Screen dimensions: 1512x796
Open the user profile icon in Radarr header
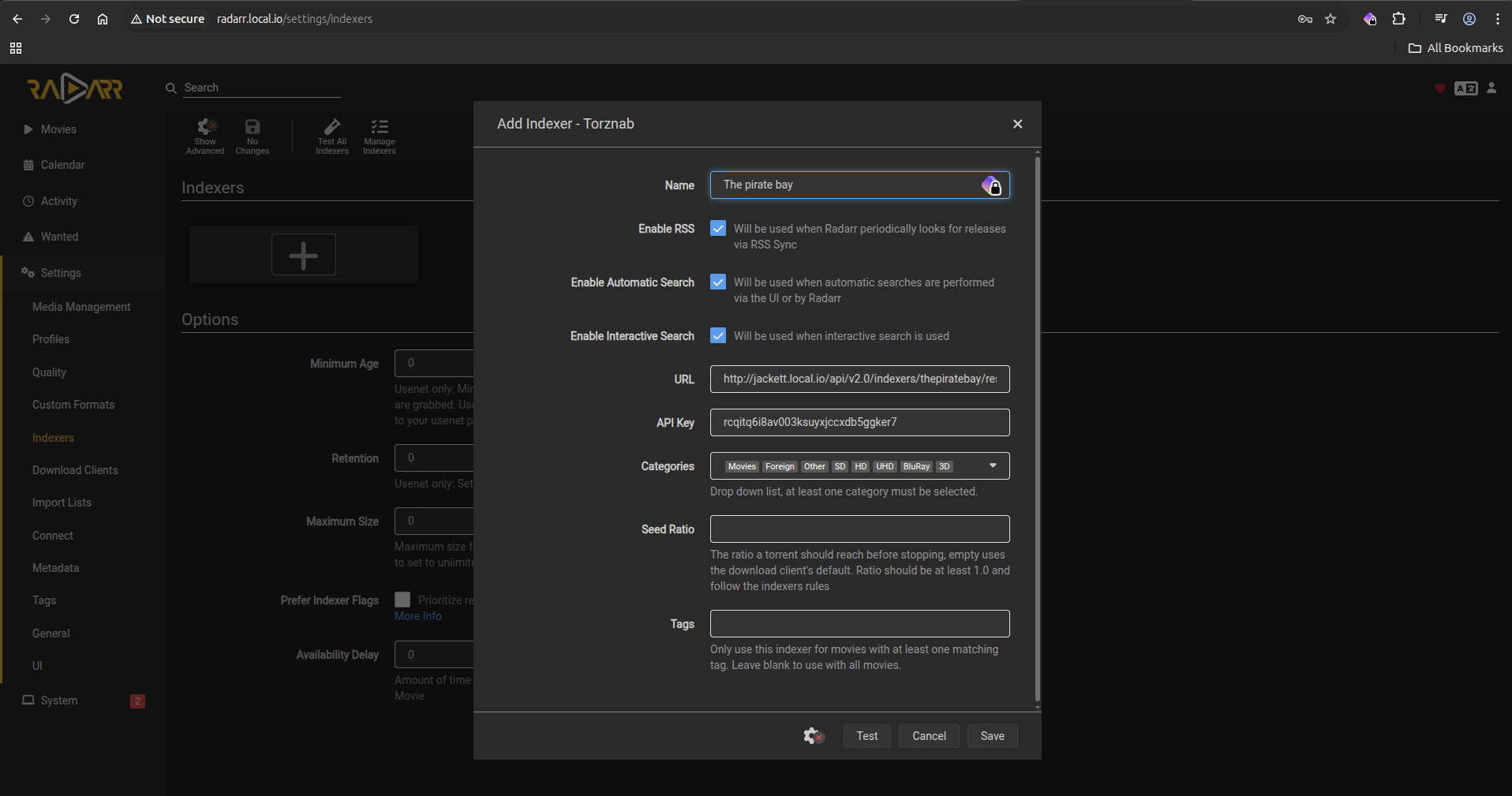click(1491, 88)
